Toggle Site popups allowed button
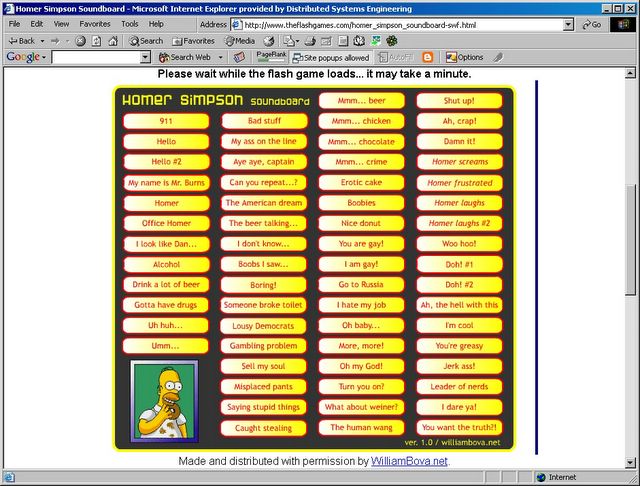The image size is (640, 486). point(331,58)
